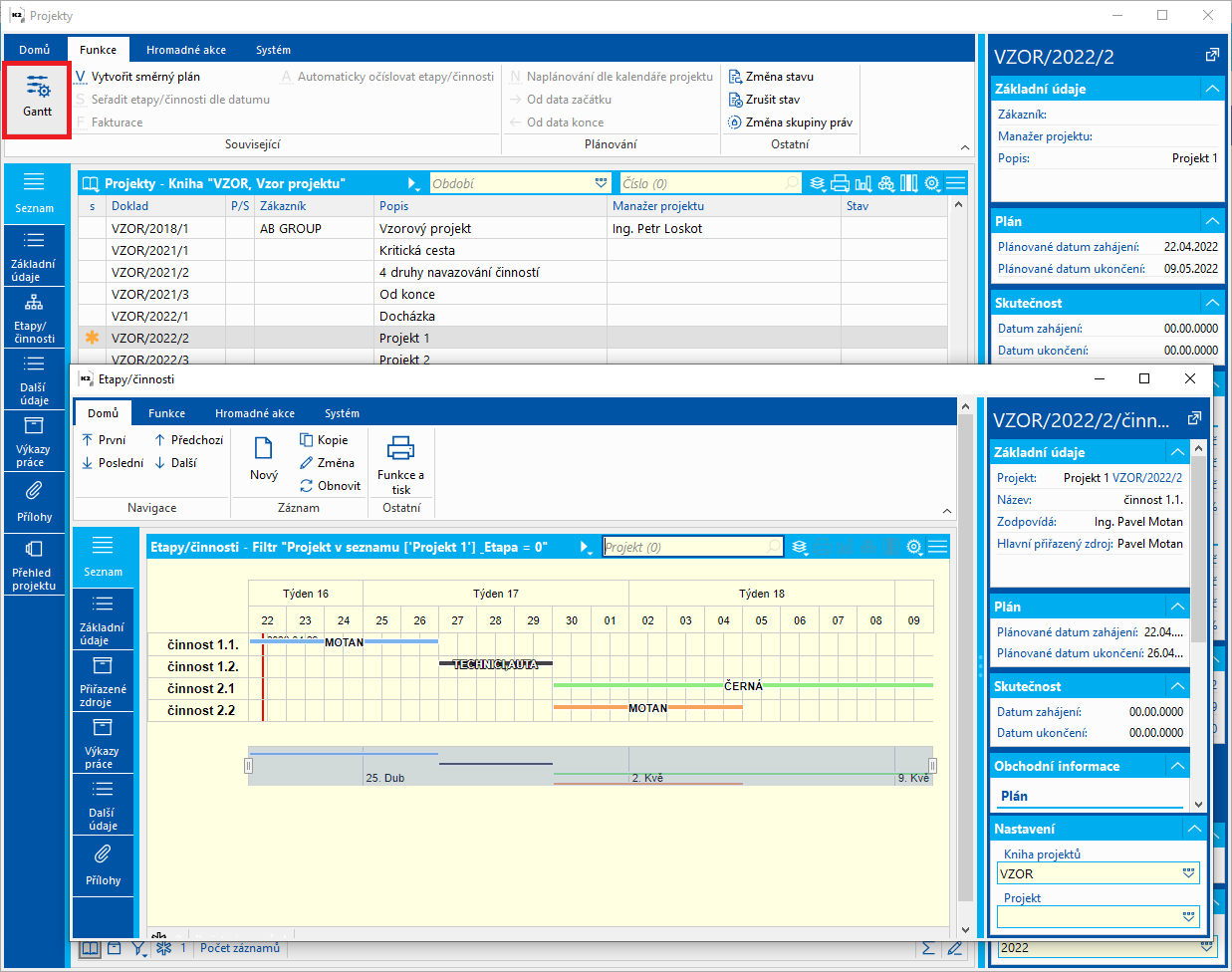Open the Gantt chart tool
This screenshot has height=972, width=1232.
(x=37, y=97)
